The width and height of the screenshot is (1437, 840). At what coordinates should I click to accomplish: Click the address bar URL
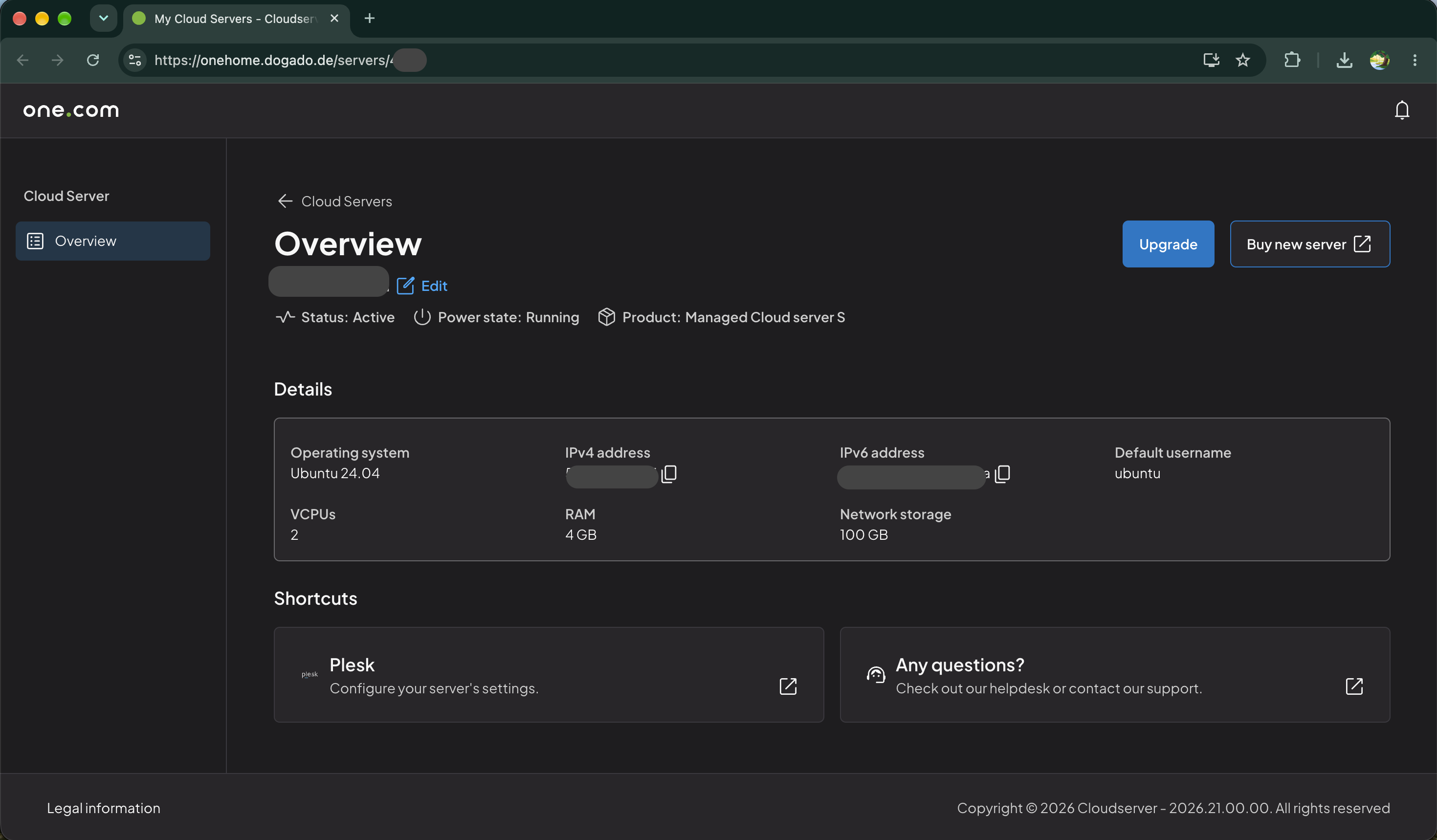pos(274,60)
